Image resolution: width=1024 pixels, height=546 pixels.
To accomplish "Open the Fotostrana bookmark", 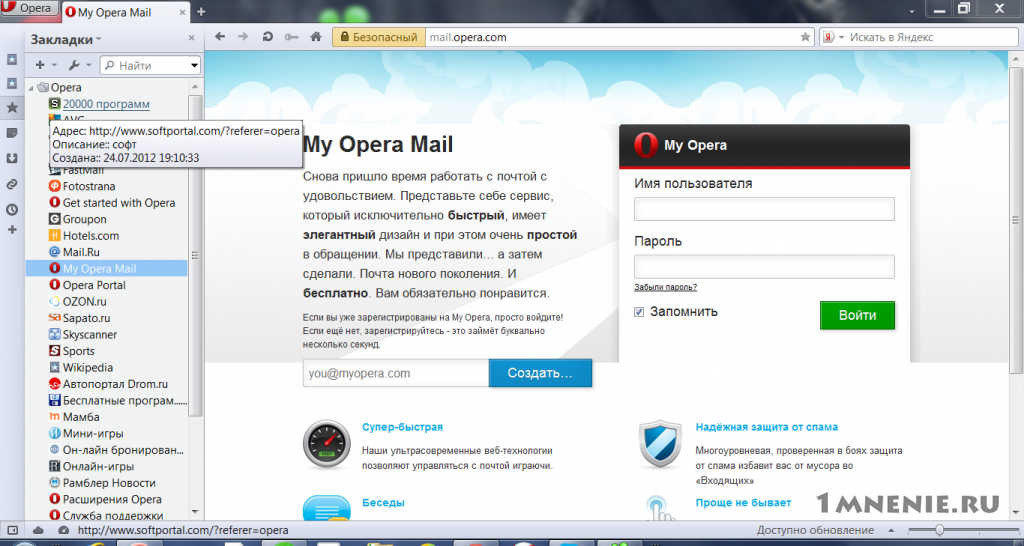I will [89, 186].
